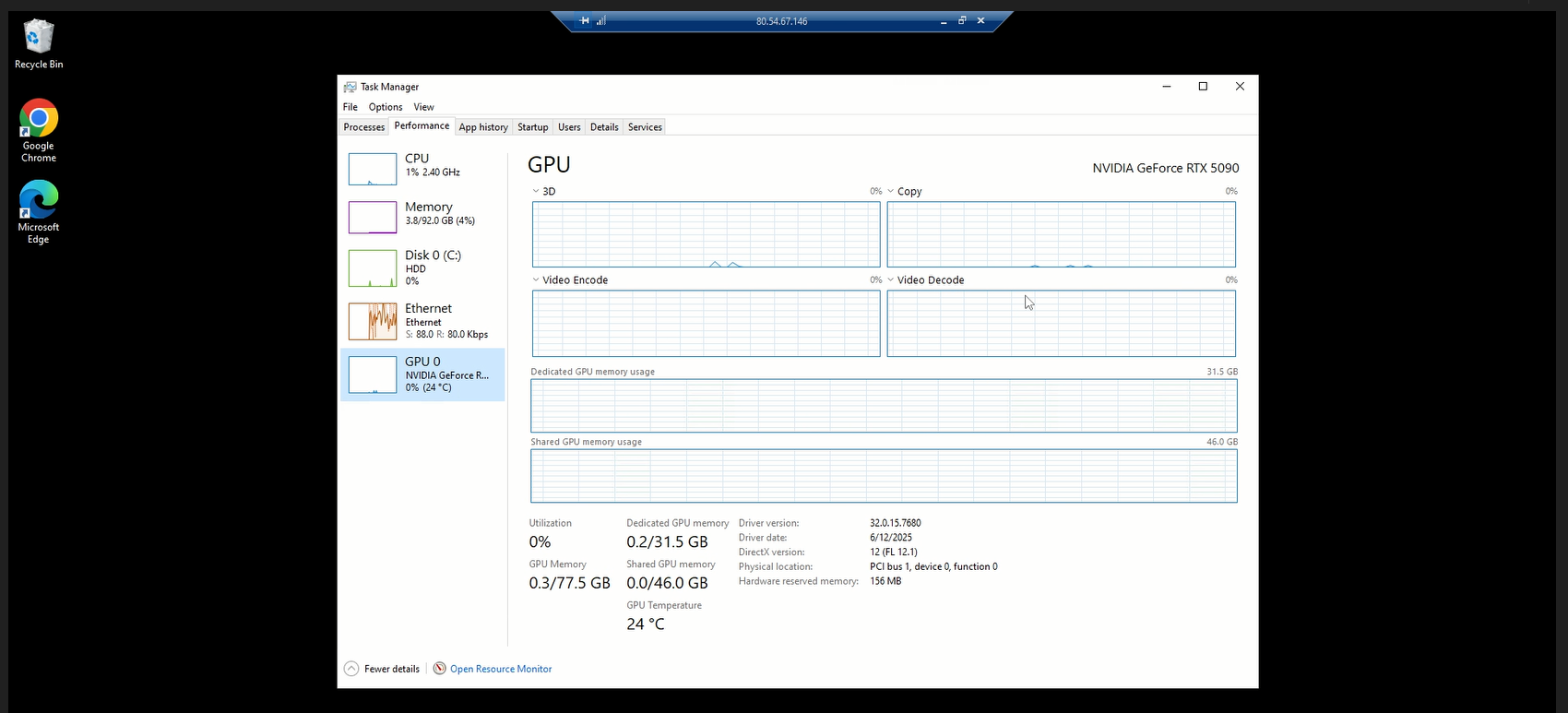Change the Video Decode engine dropdown
This screenshot has width=1568, height=713.
point(891,280)
